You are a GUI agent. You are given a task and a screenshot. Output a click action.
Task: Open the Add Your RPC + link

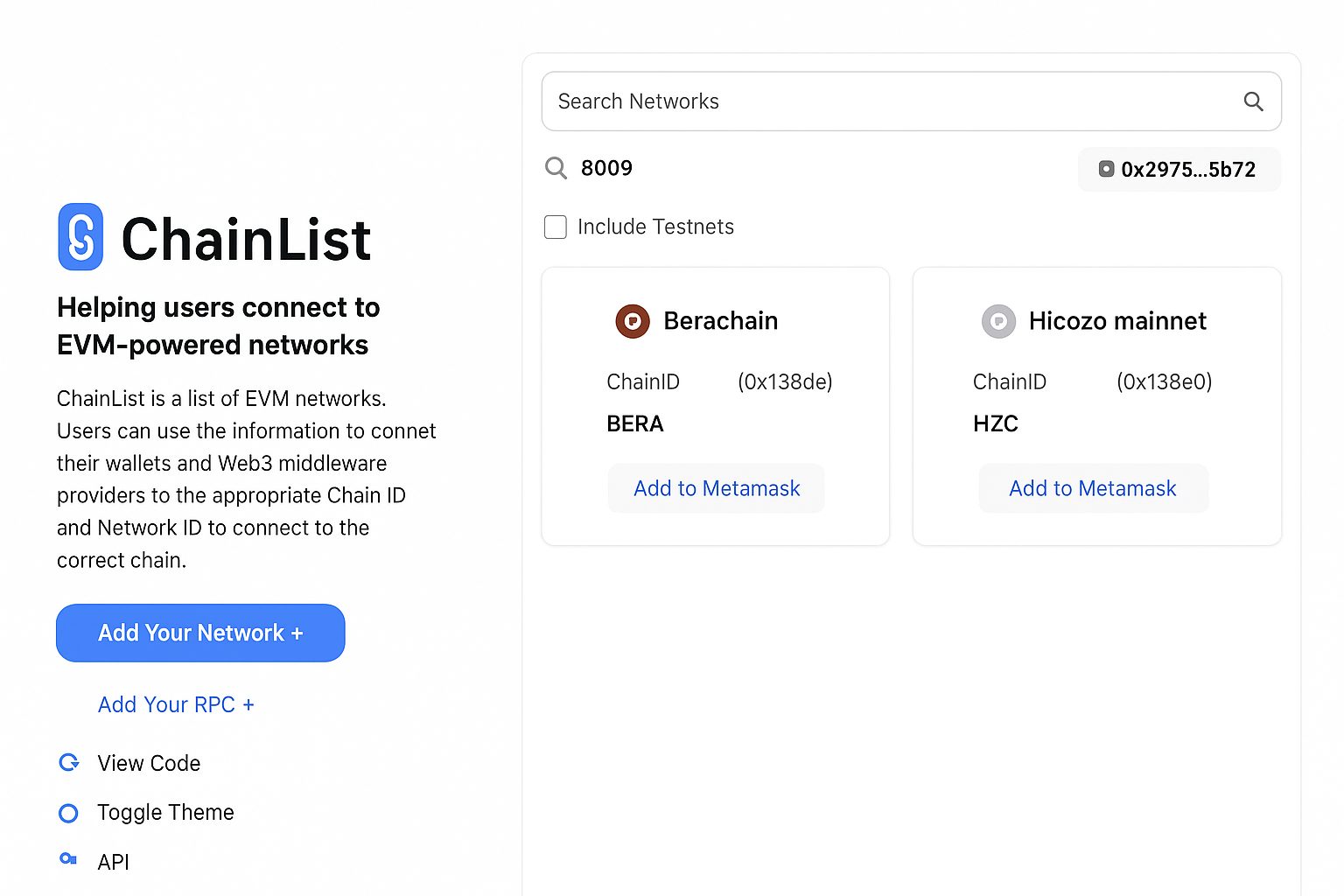tap(176, 704)
